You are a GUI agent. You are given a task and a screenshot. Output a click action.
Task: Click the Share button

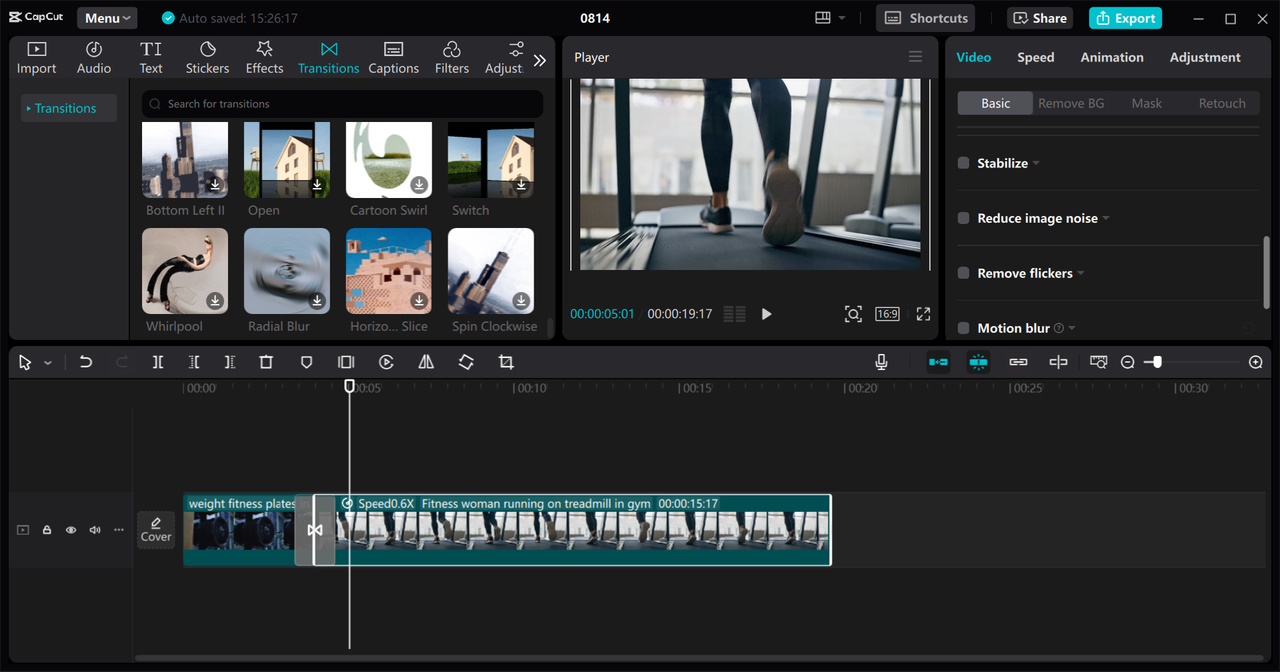click(x=1040, y=18)
